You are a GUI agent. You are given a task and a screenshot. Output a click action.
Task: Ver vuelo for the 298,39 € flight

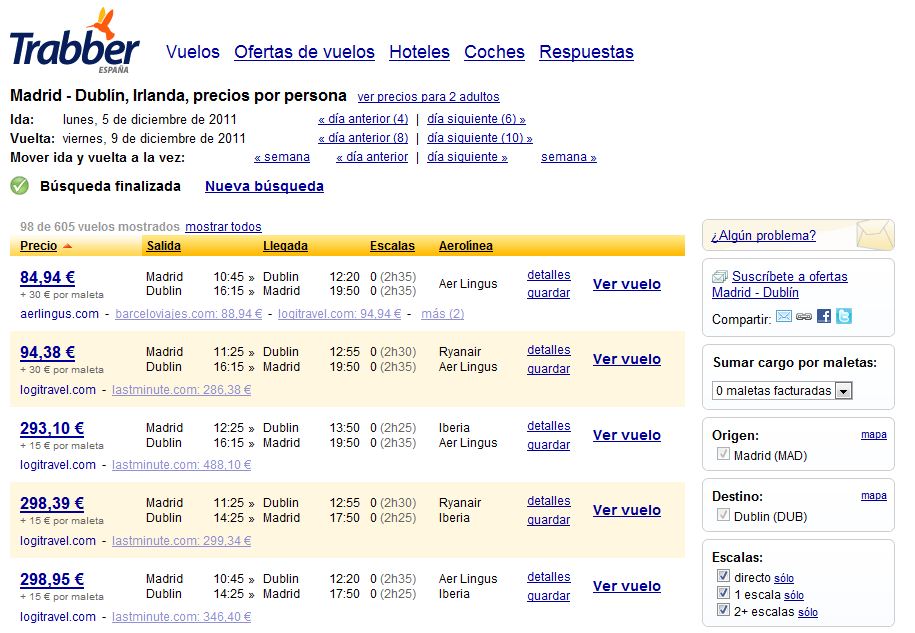[627, 510]
